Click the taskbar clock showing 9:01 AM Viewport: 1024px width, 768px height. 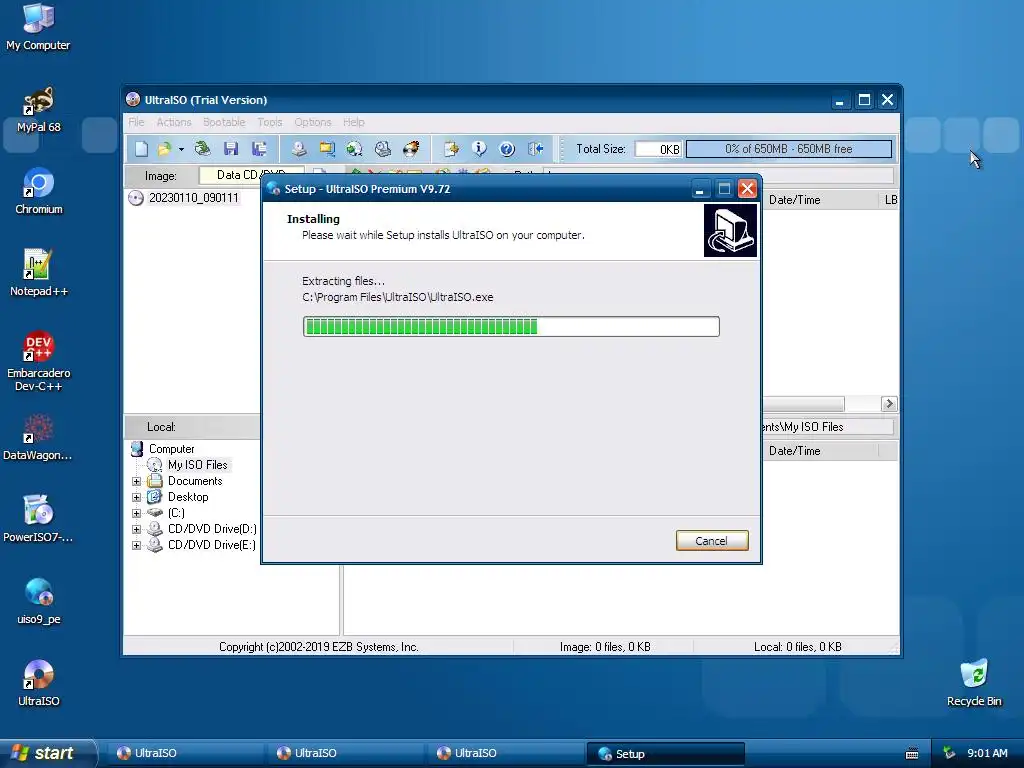(x=987, y=754)
